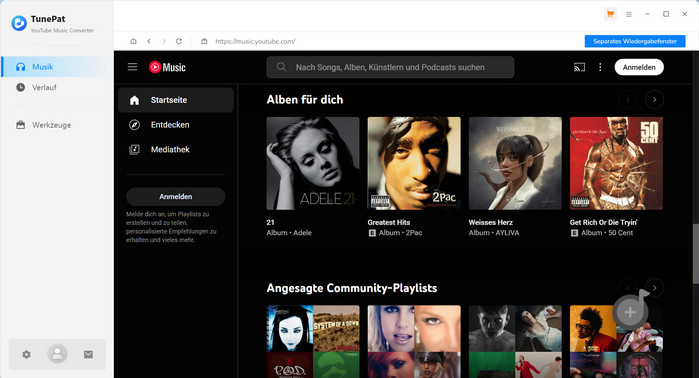Click the Get Rich Or Die Tryin' title
The width and height of the screenshot is (699, 378).
point(604,222)
